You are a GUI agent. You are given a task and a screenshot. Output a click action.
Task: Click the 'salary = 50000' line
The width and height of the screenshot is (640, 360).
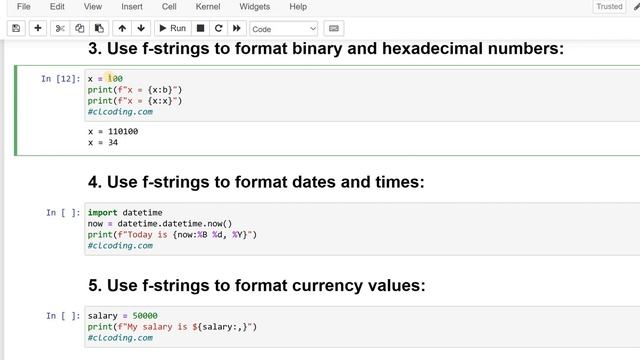pos(122,316)
